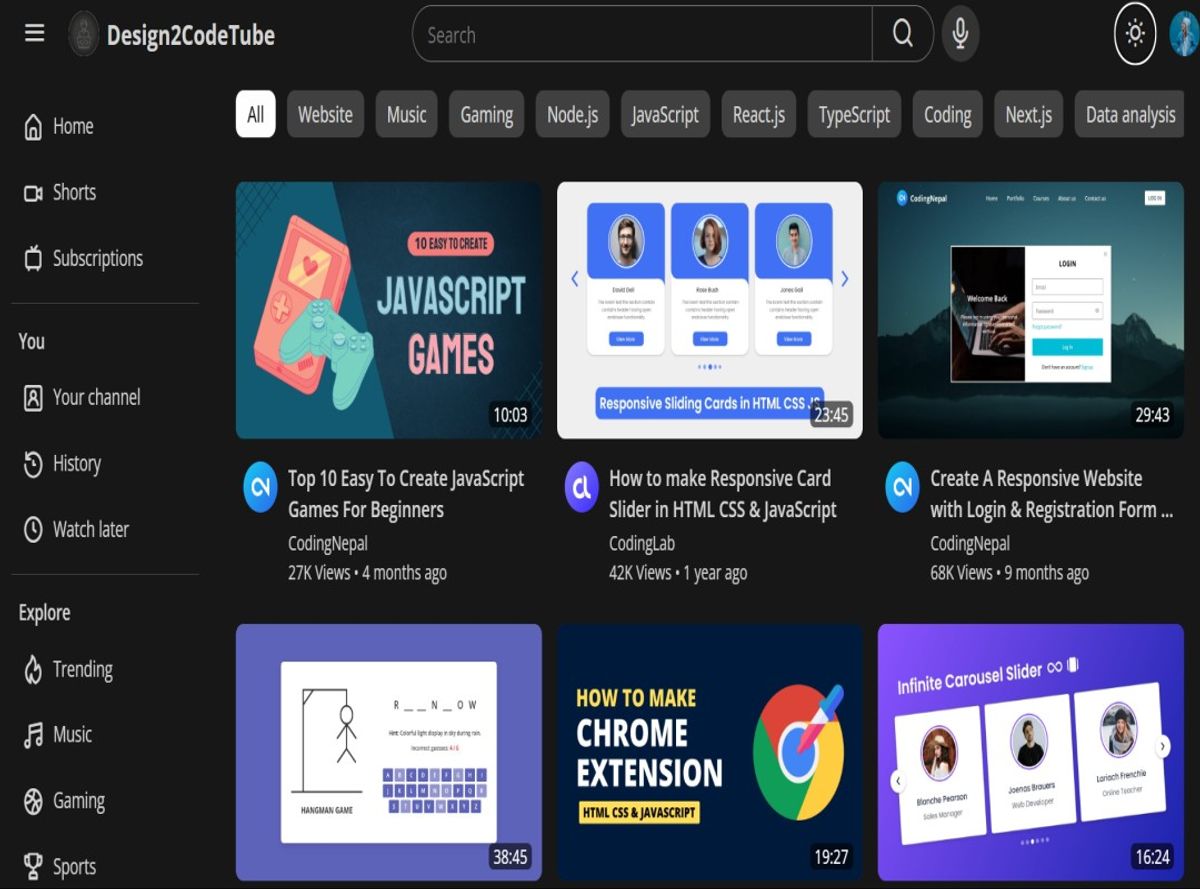Open Subscriptions in the sidebar
Viewport: 1200px width, 889px height.
96,259
